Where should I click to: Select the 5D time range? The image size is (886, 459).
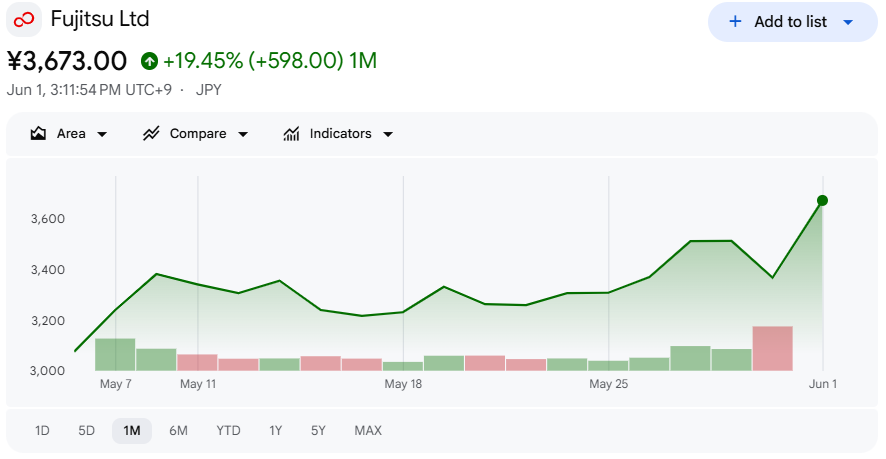tap(86, 431)
